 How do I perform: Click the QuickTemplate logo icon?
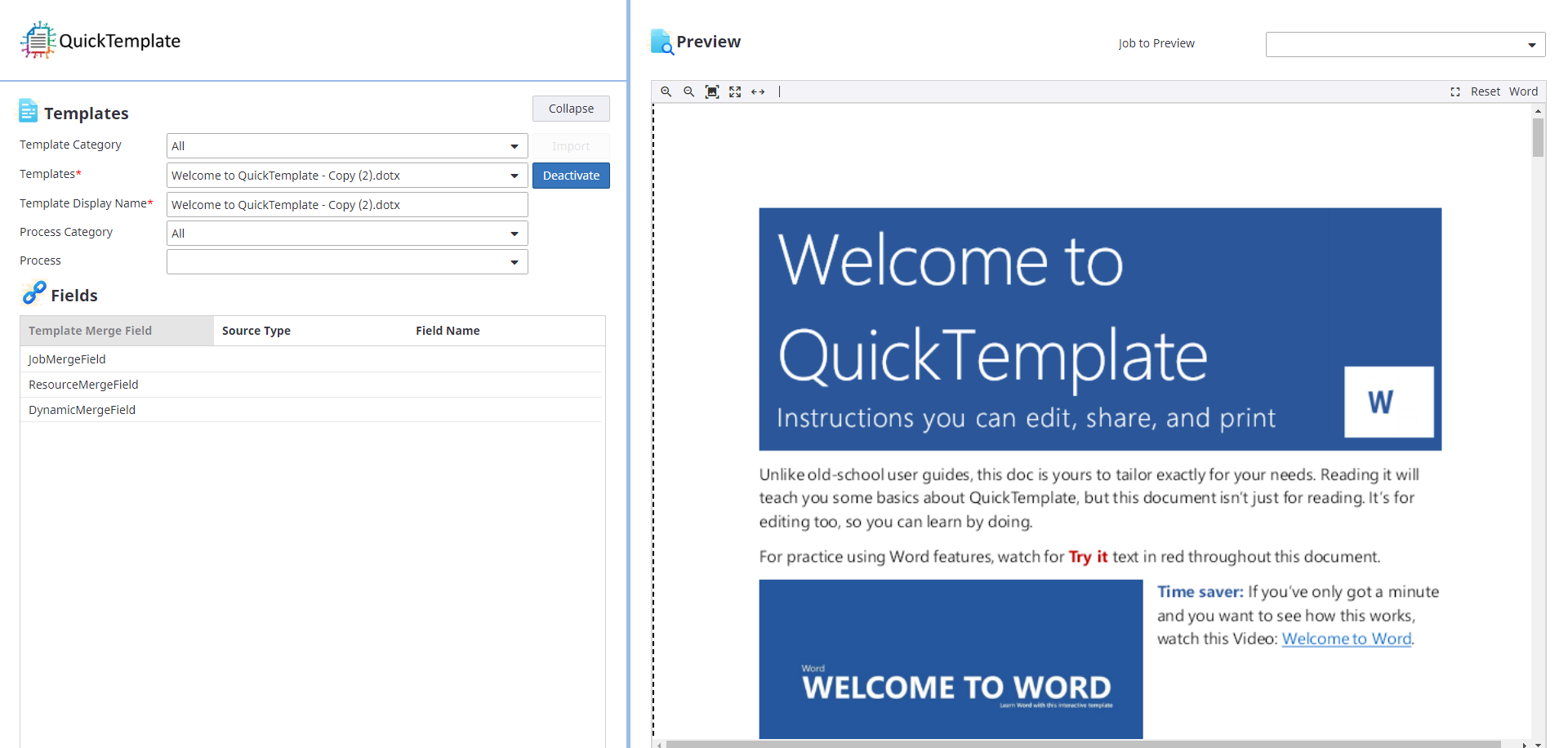[38, 40]
